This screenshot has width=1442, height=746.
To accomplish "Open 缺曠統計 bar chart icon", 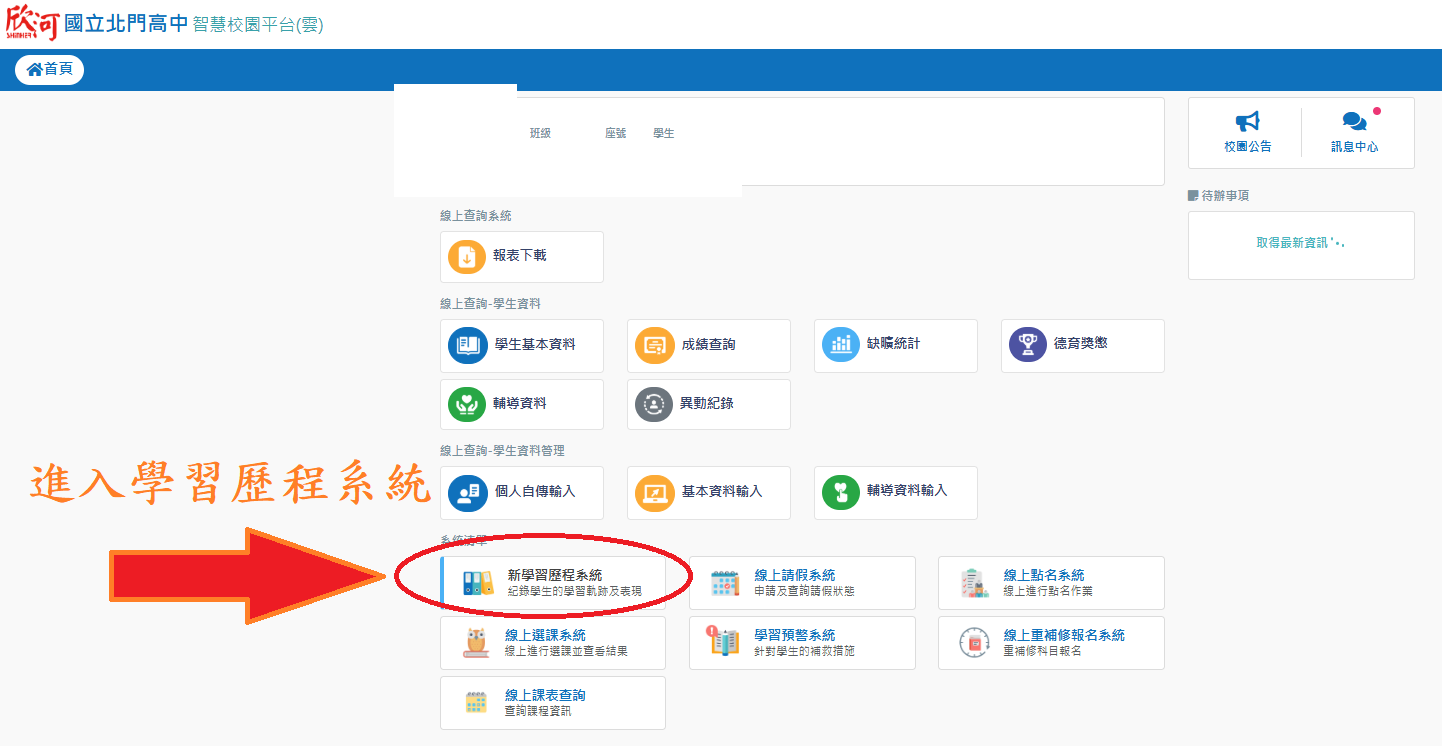I will tap(841, 345).
